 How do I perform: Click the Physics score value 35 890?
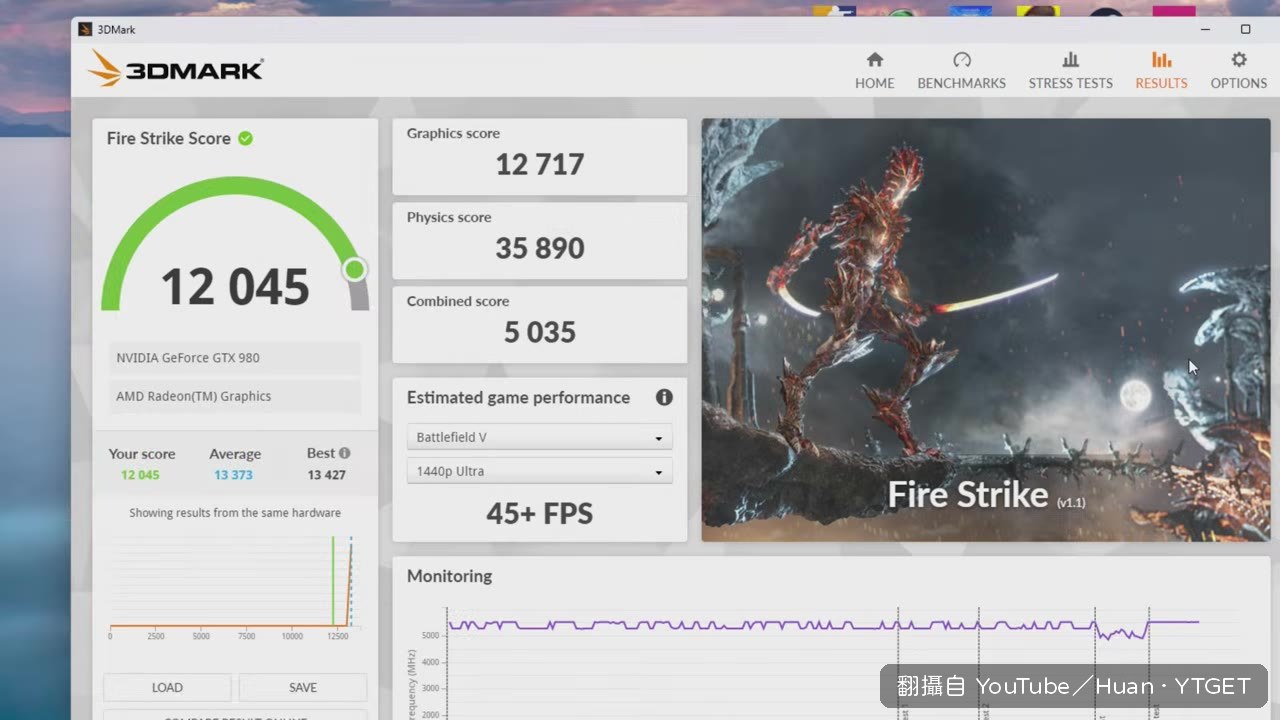(540, 248)
